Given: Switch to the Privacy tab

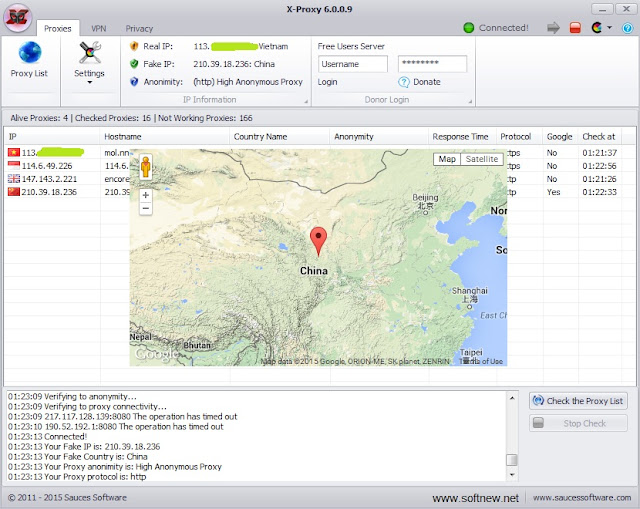Looking at the screenshot, I should tap(139, 29).
